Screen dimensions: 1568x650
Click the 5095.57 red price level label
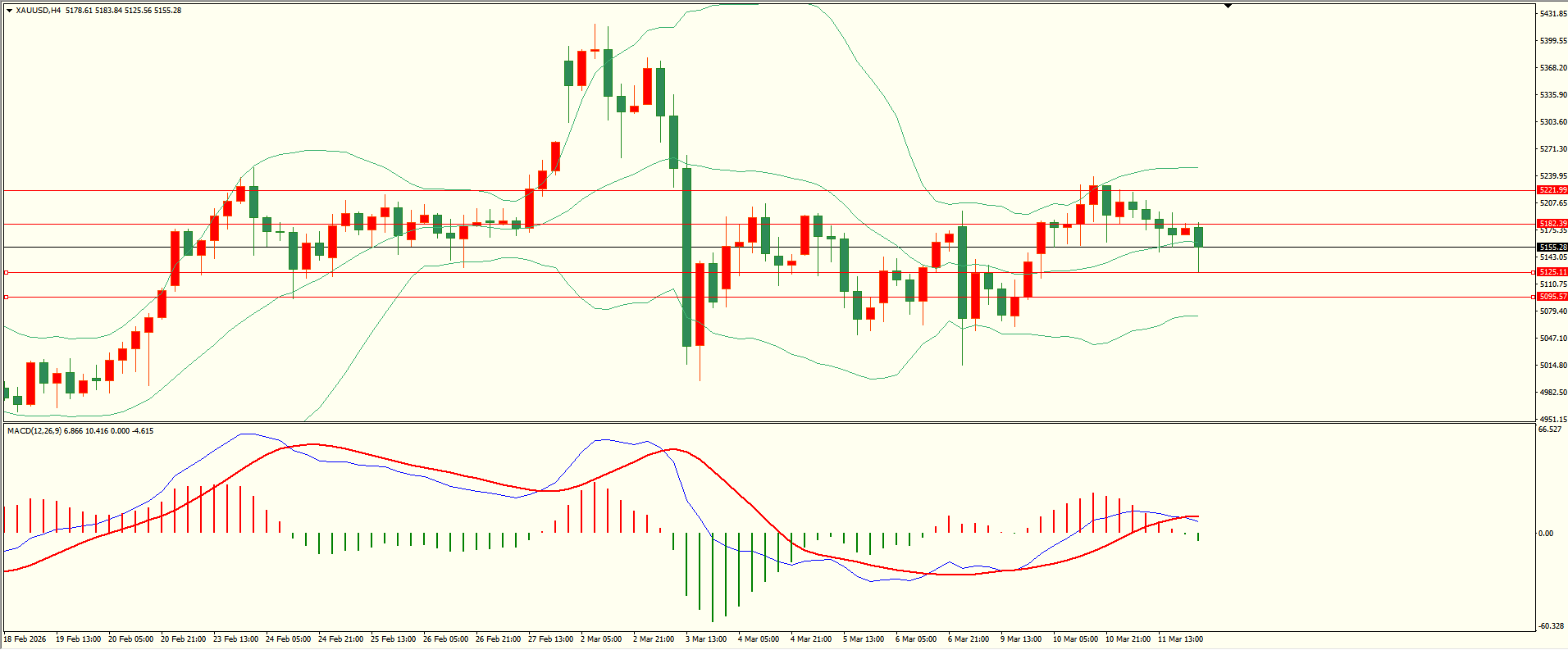pos(1552,297)
